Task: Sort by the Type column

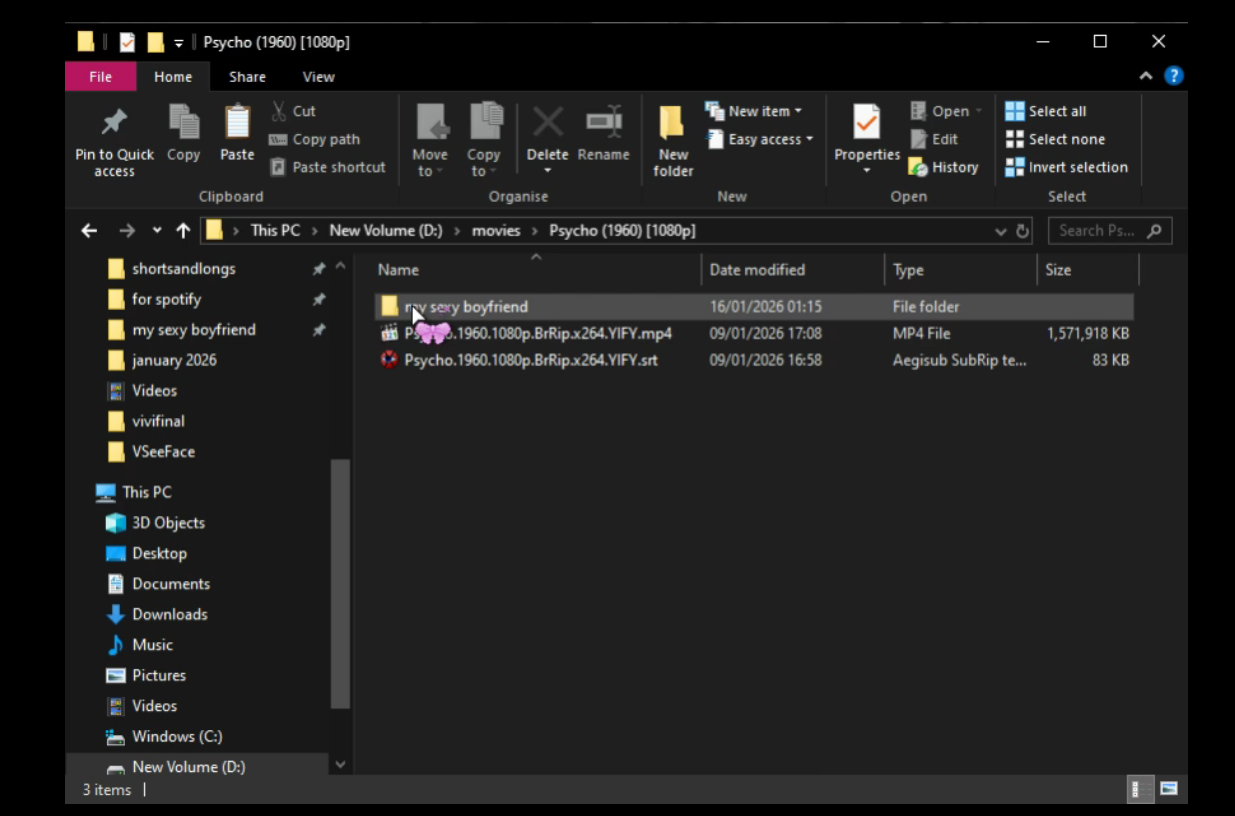Action: (961, 269)
